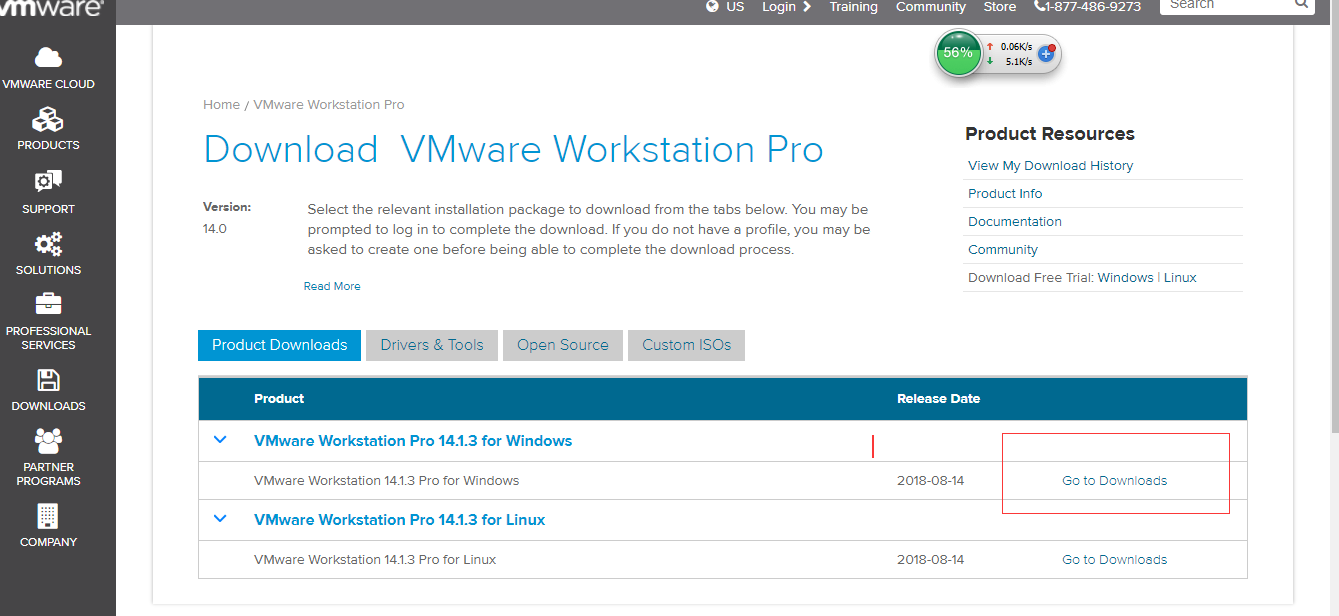Screen dimensions: 1339x616
Task: Open VMware Workstation Pro 14.1.3 for Windows heading
Action: pos(413,441)
